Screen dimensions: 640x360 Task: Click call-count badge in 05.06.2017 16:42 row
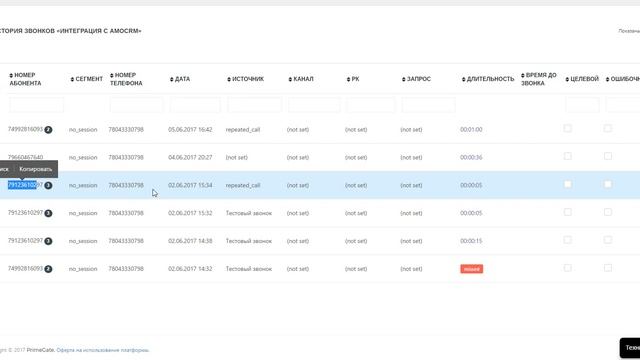[x=48, y=130]
